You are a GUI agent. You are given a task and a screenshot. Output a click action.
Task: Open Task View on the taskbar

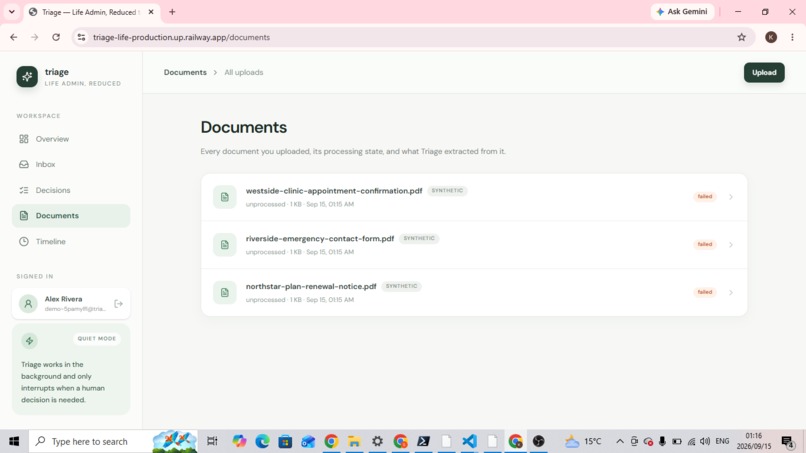(x=212, y=441)
